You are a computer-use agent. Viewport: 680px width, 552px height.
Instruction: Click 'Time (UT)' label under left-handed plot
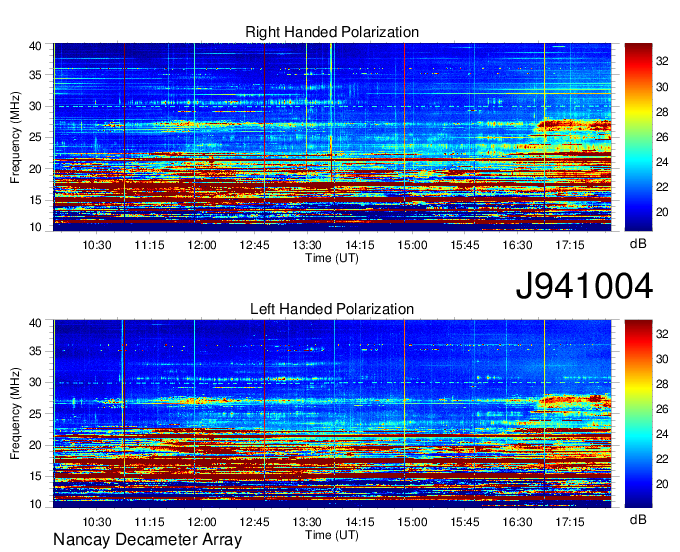[x=332, y=535]
